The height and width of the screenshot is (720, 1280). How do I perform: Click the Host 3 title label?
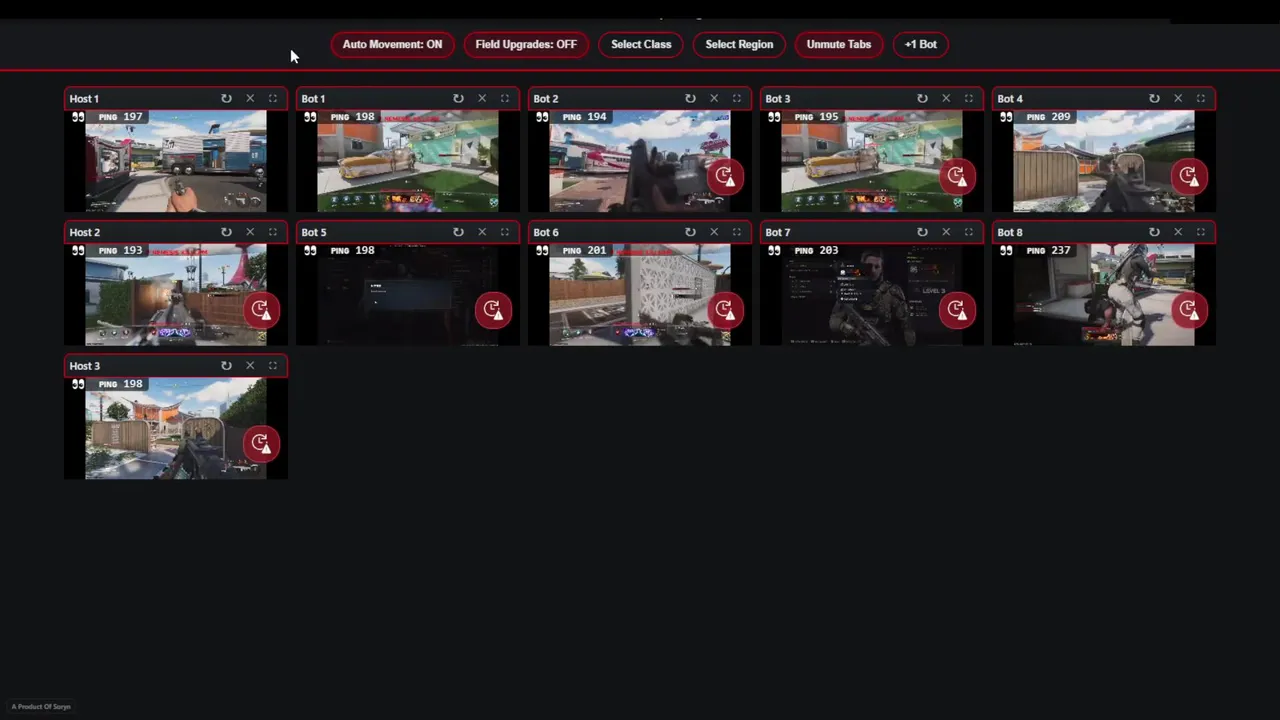(85, 366)
